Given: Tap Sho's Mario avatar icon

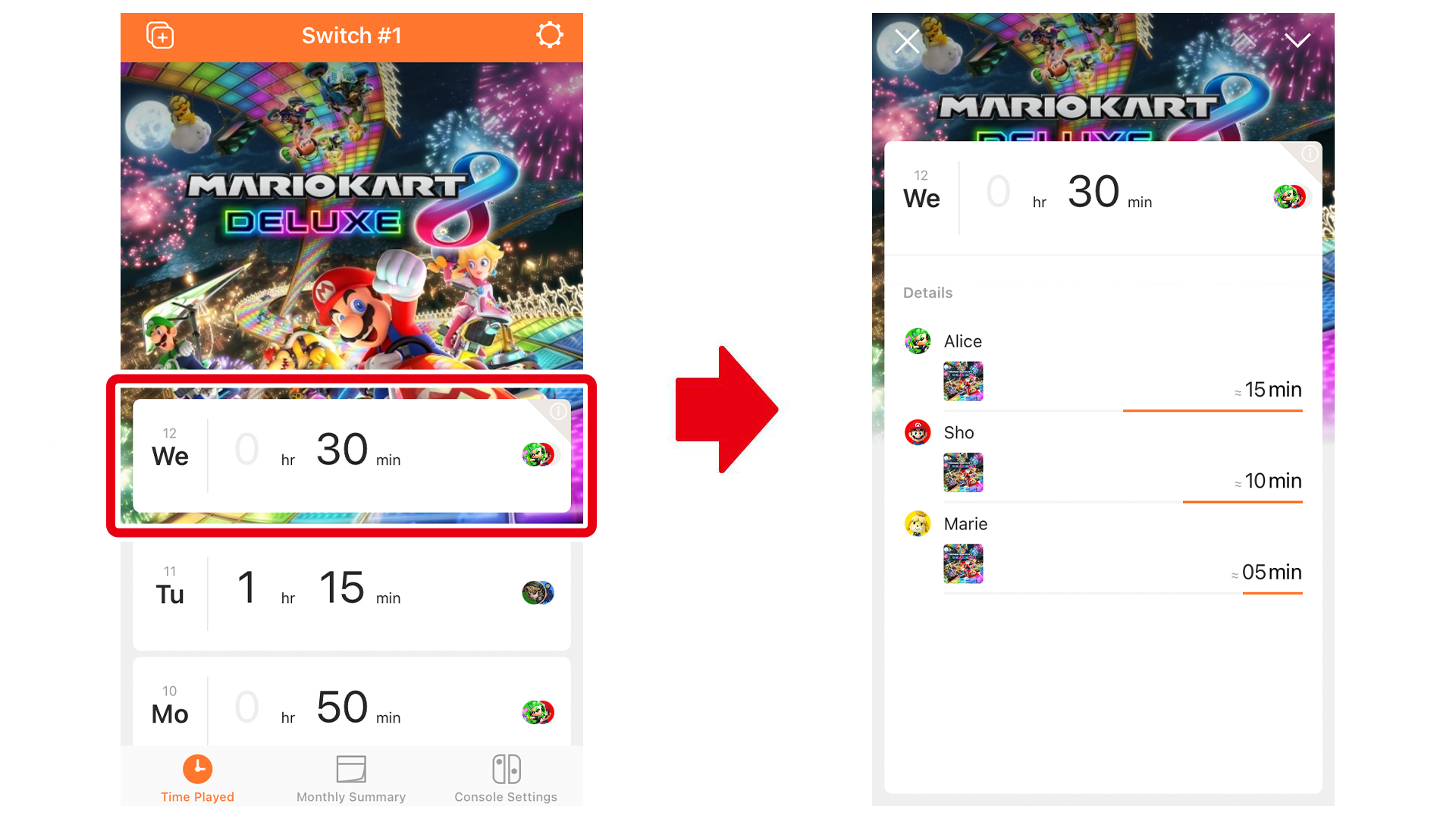Looking at the screenshot, I should [918, 433].
